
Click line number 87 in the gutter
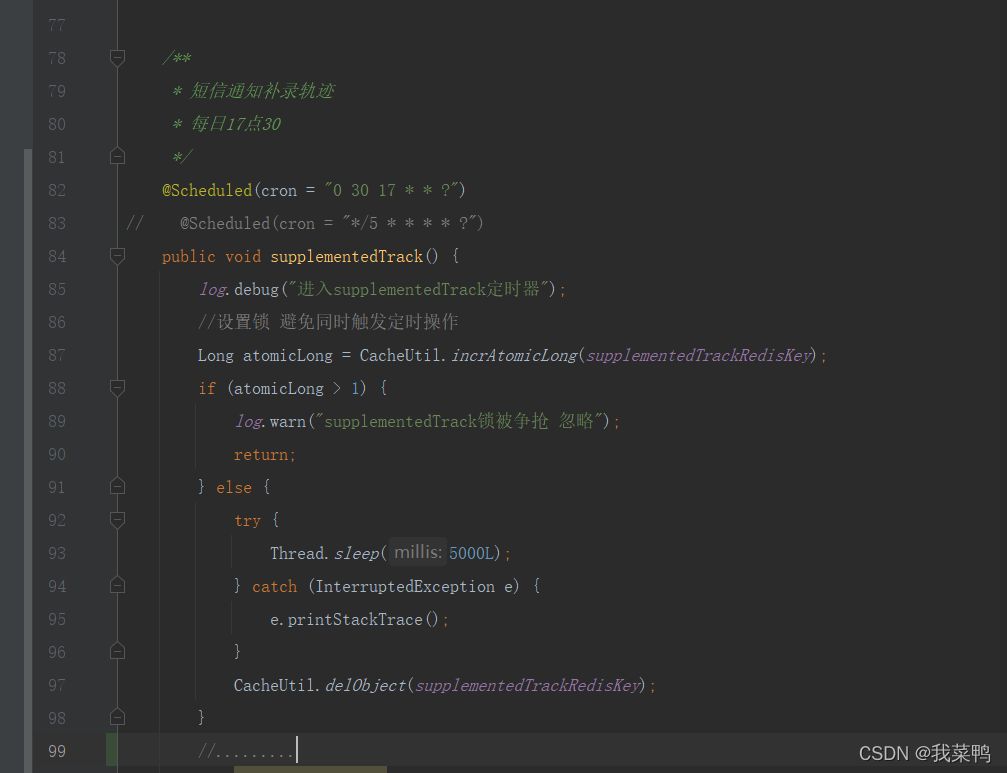tap(57, 355)
